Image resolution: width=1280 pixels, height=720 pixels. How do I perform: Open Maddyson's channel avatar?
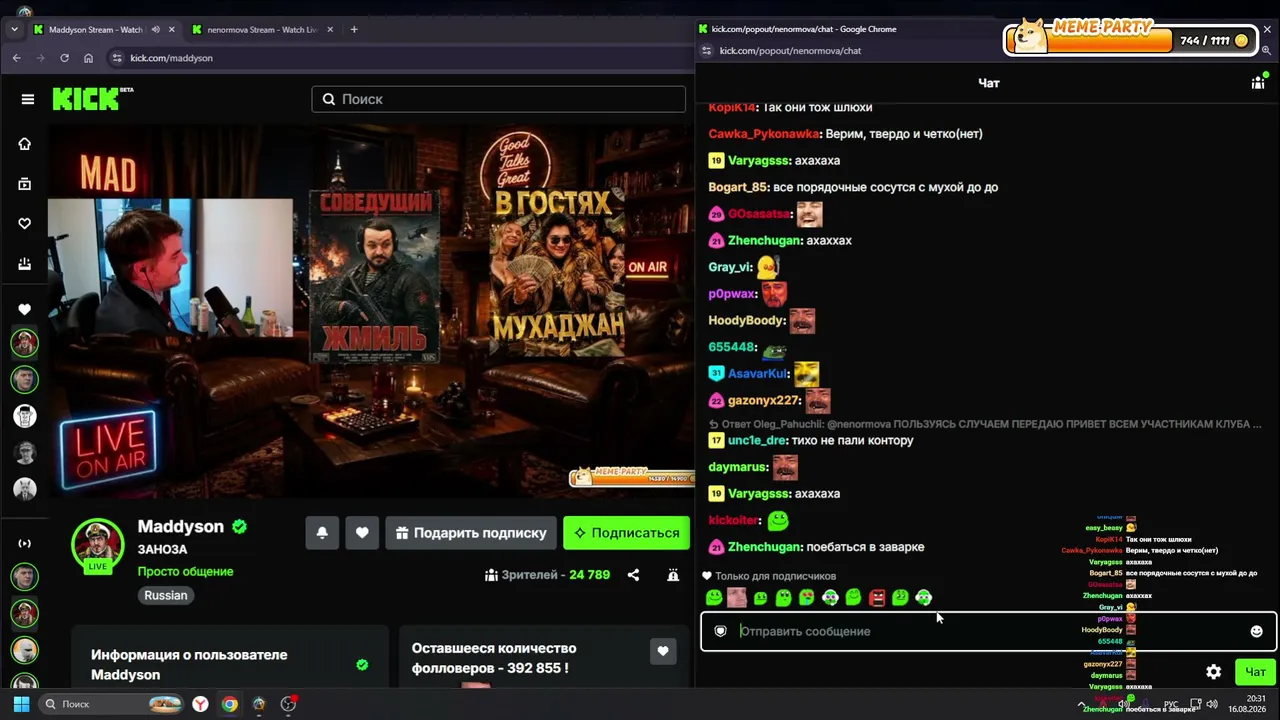tap(97, 545)
